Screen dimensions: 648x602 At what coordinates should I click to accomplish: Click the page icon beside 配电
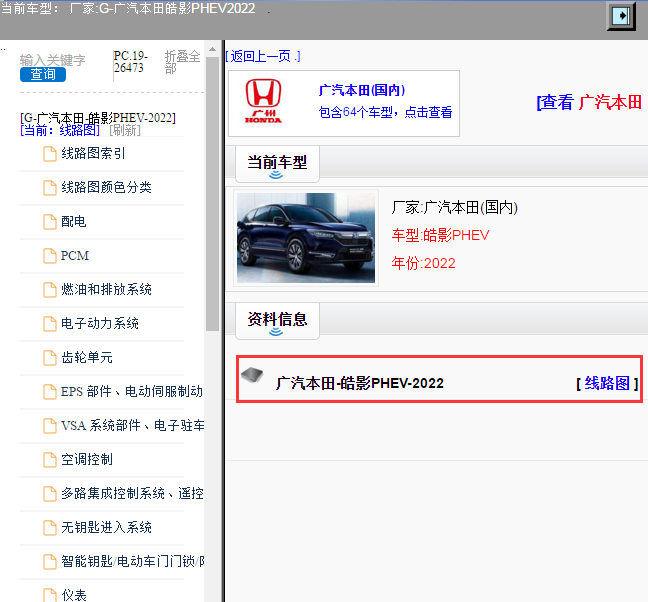click(50, 221)
